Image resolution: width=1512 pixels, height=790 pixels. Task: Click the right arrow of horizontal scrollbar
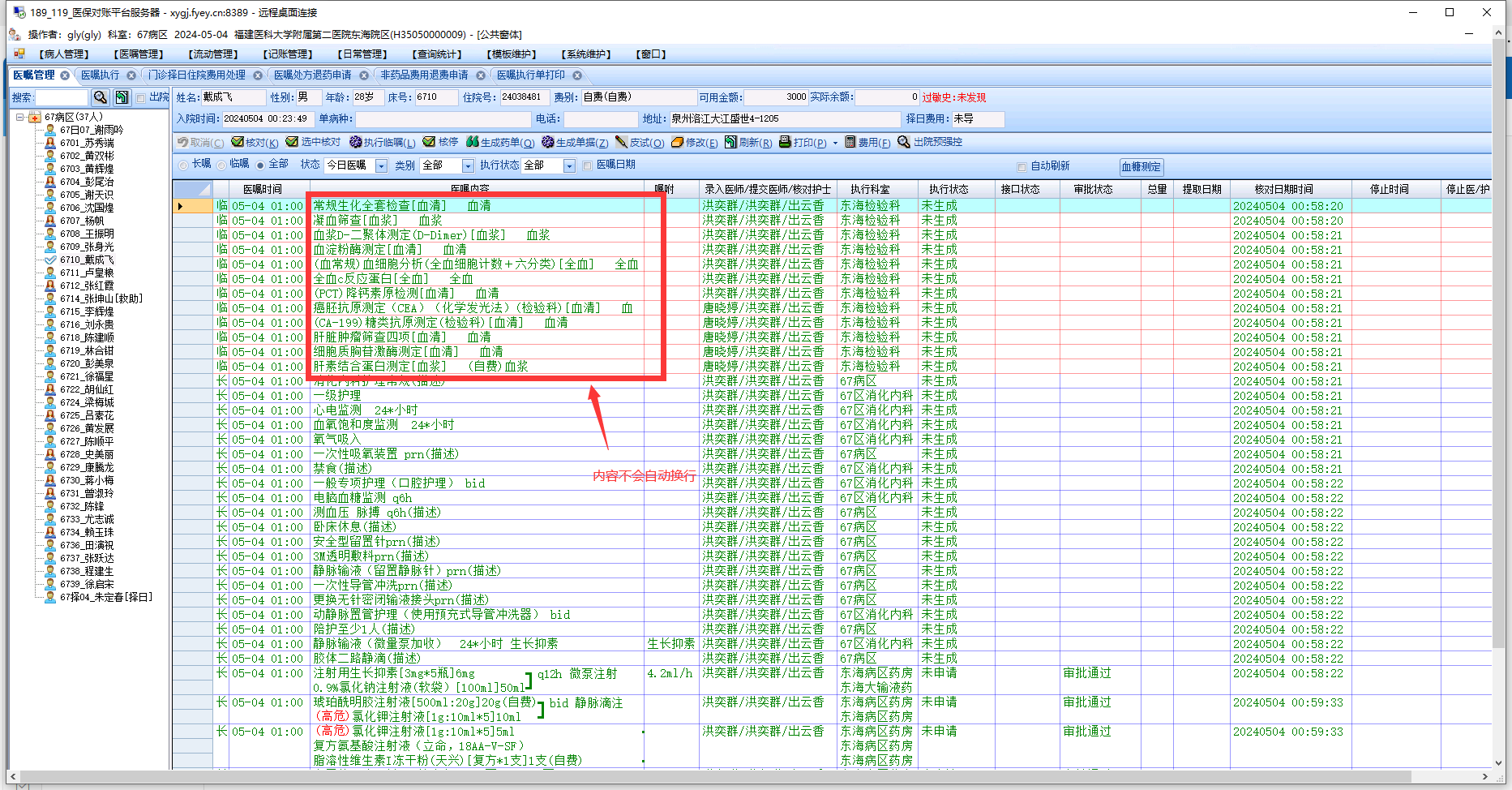click(x=1485, y=776)
